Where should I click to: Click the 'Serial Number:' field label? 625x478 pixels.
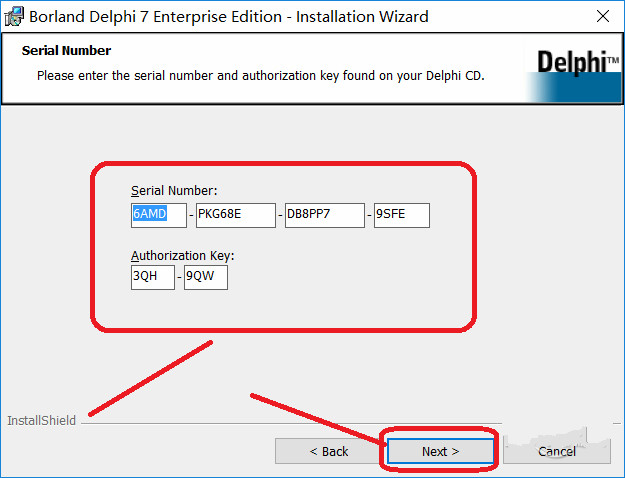click(x=174, y=191)
